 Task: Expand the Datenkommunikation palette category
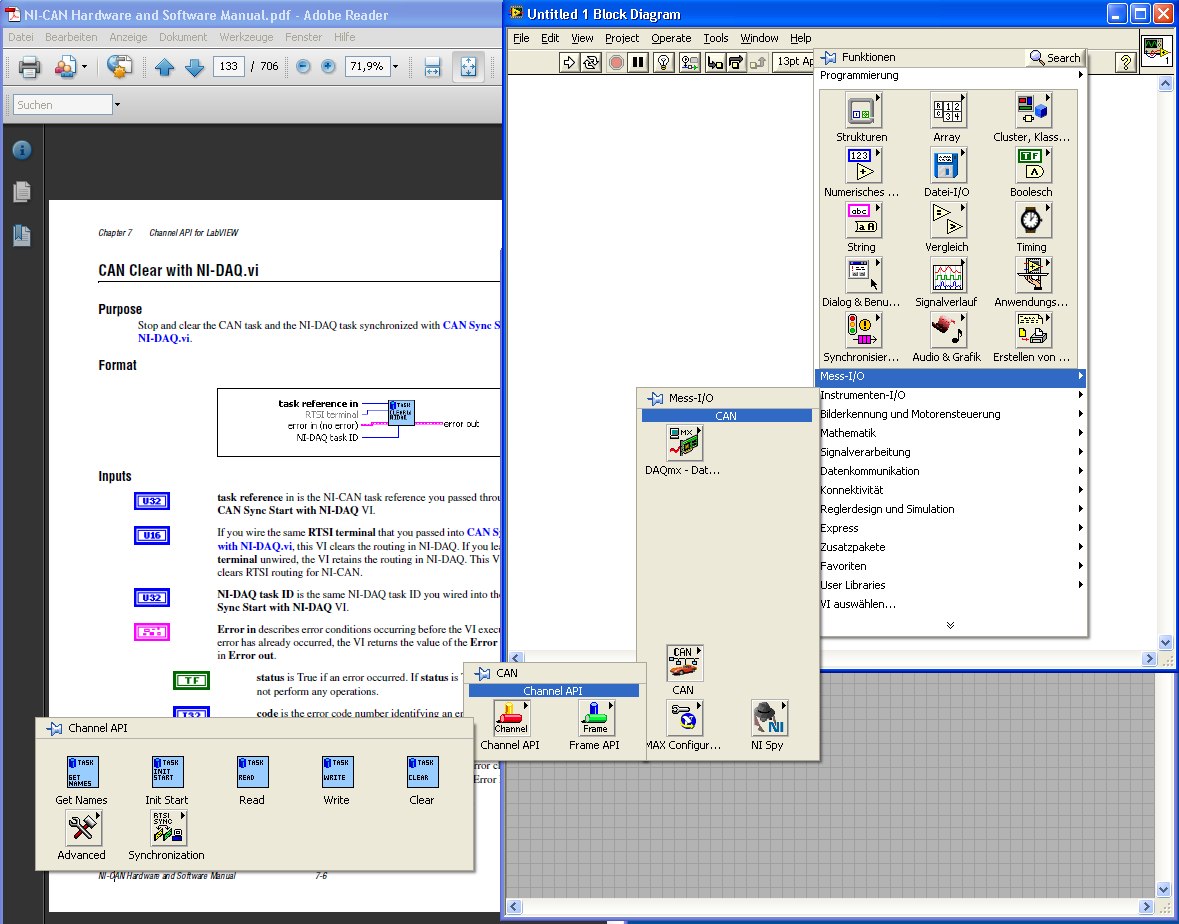[x=951, y=471]
